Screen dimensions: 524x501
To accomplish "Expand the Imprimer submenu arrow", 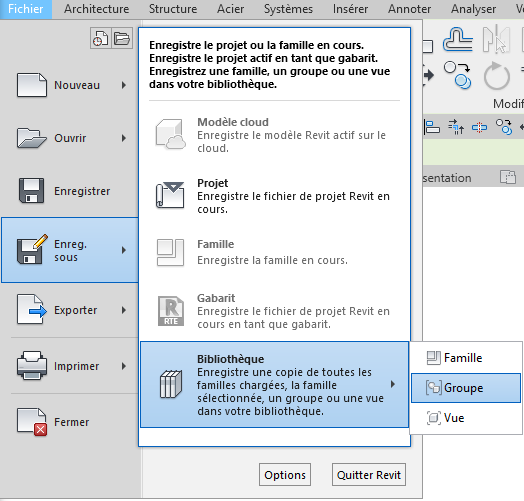I will click(x=124, y=366).
